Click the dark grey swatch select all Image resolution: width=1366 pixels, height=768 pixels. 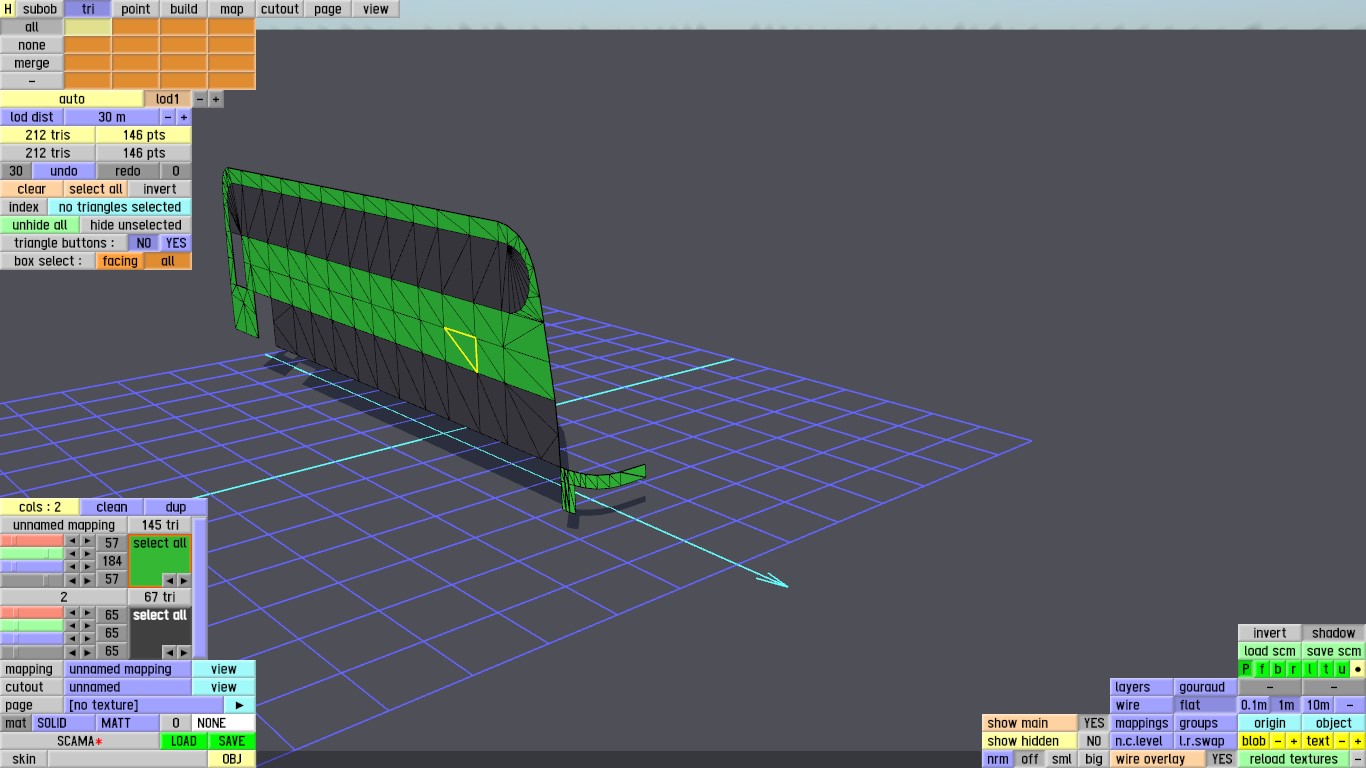160,615
